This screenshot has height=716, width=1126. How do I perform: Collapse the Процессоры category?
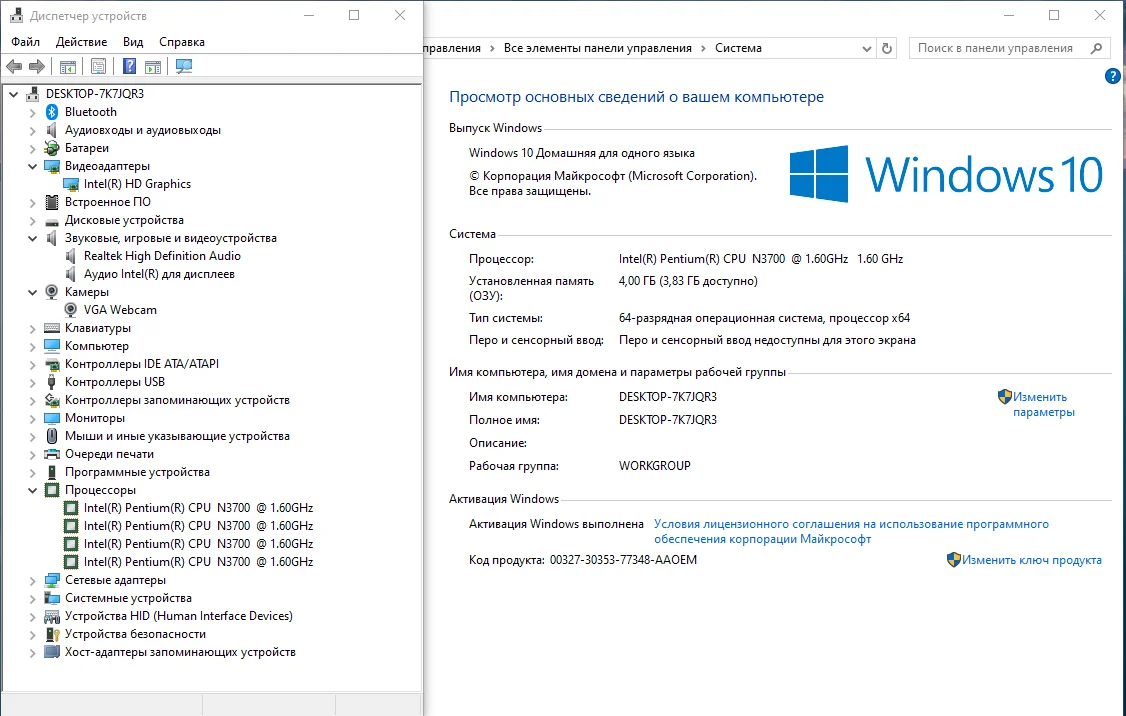point(32,490)
